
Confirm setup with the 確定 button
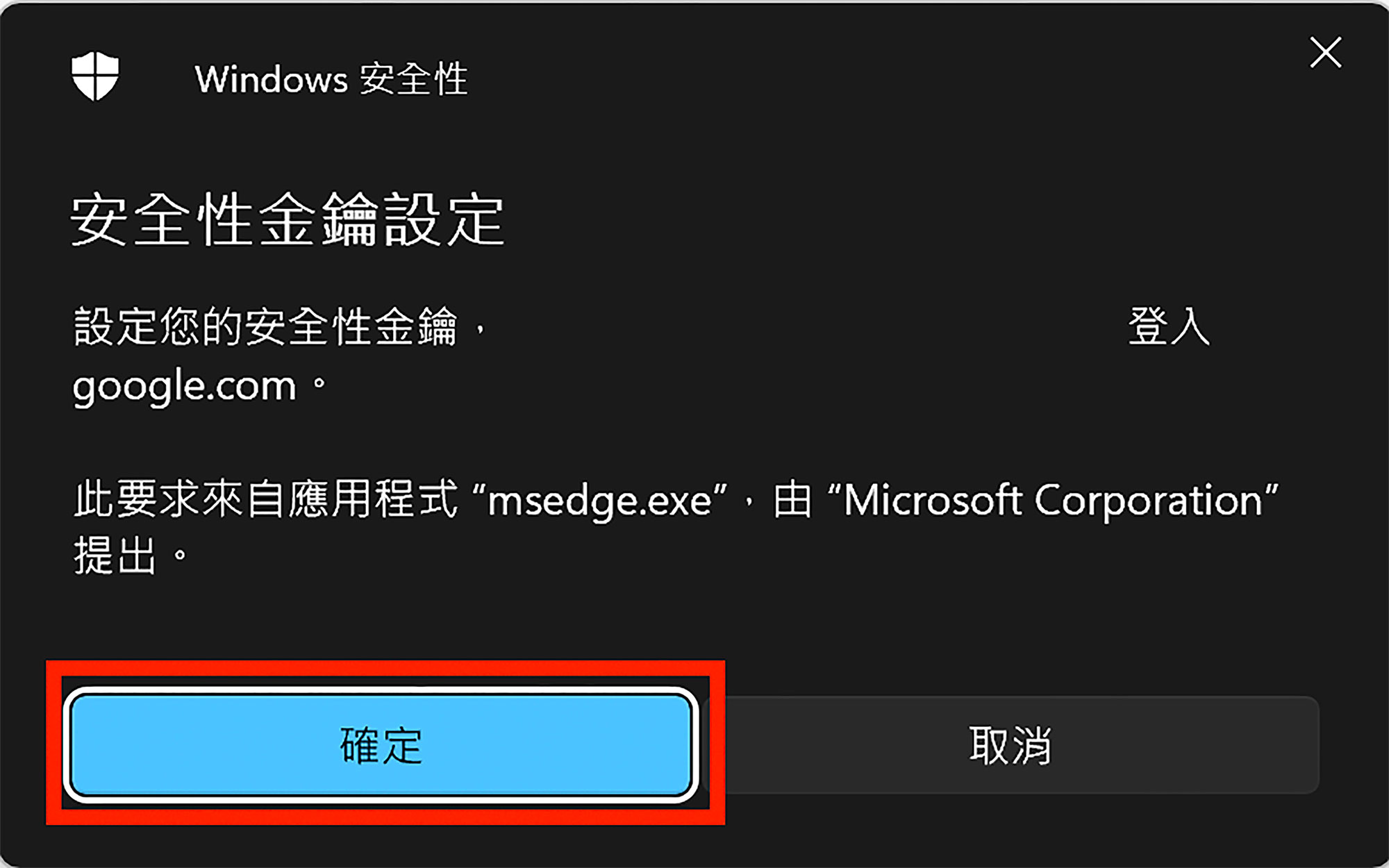click(381, 745)
